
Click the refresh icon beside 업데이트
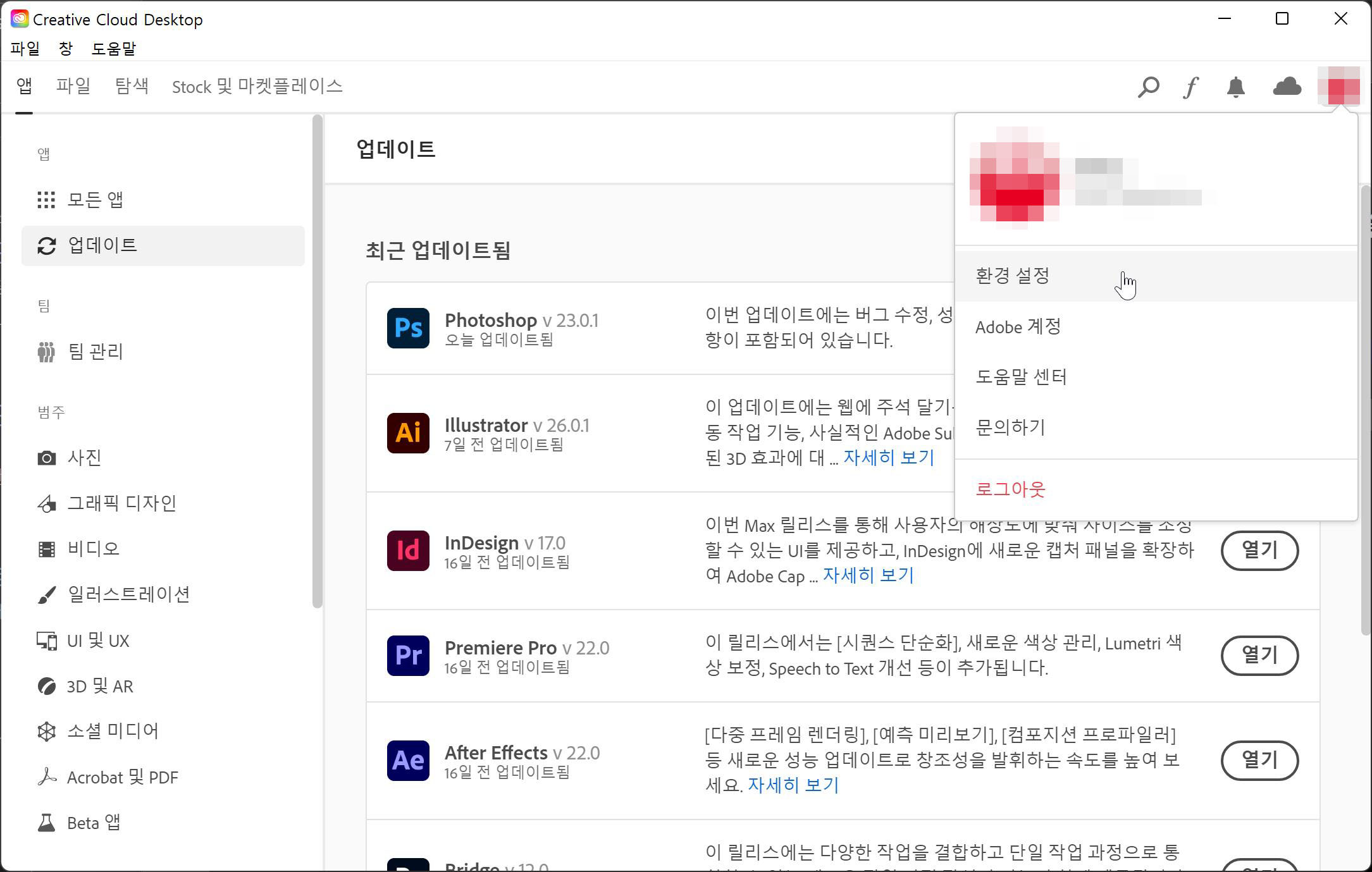pyautogui.click(x=46, y=245)
